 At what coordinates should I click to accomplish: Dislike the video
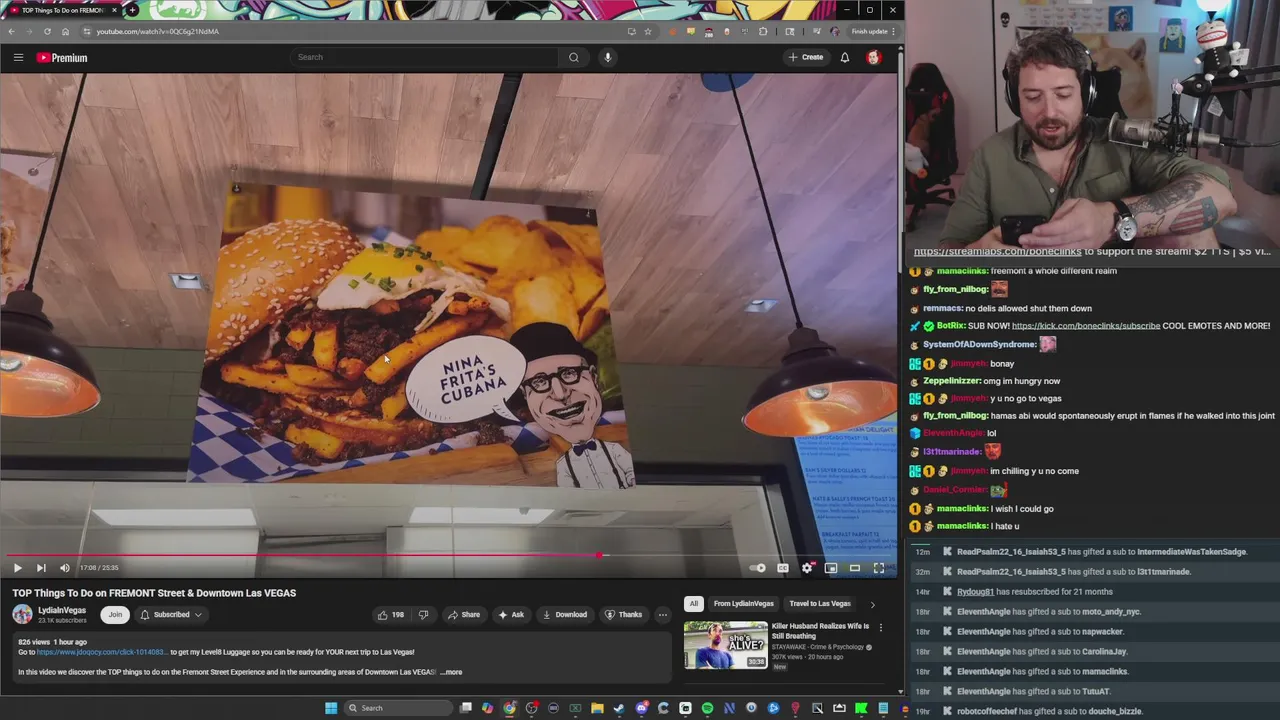(x=424, y=615)
